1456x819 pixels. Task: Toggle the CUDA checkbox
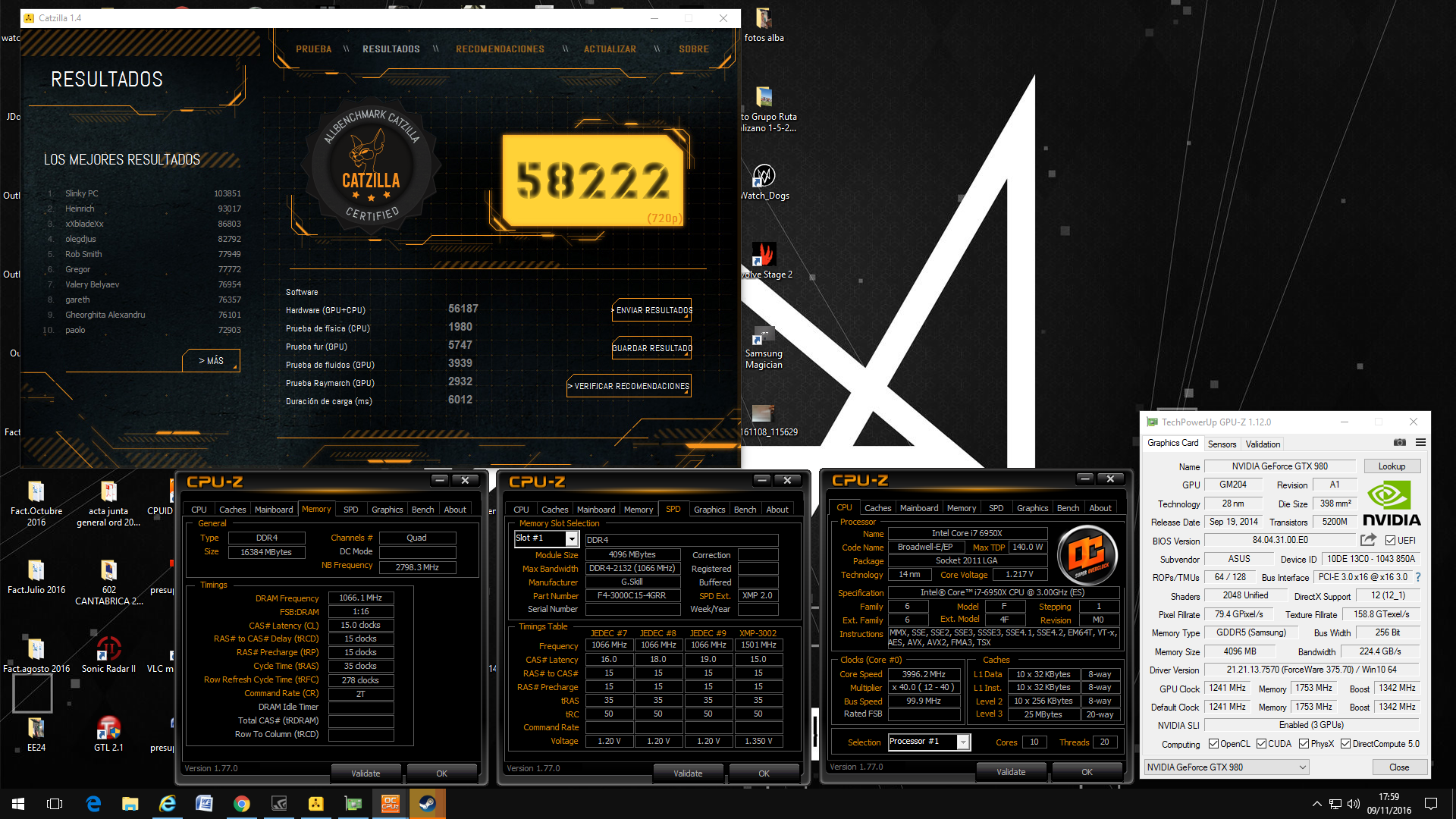(x=1261, y=744)
